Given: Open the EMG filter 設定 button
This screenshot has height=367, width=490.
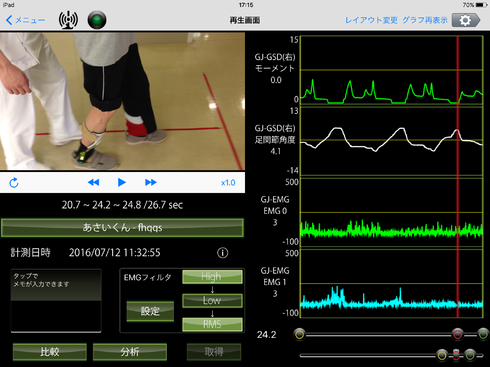Looking at the screenshot, I should (x=150, y=311).
